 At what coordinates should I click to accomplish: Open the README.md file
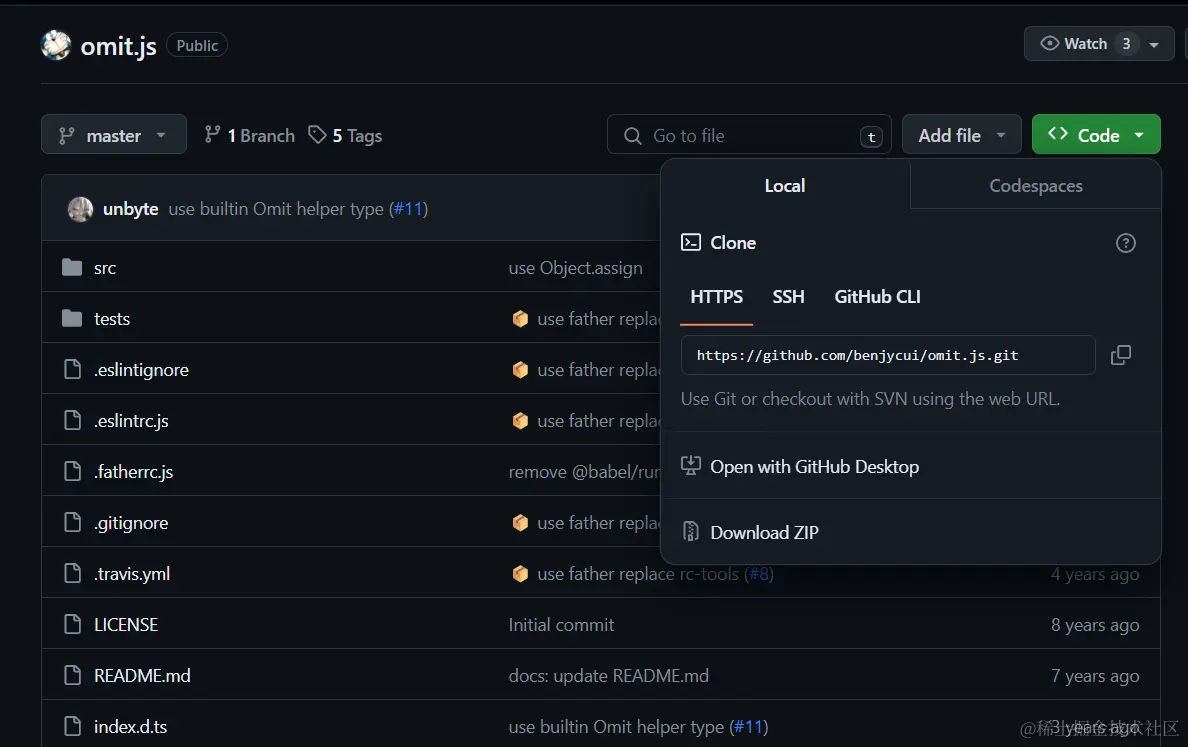(142, 675)
